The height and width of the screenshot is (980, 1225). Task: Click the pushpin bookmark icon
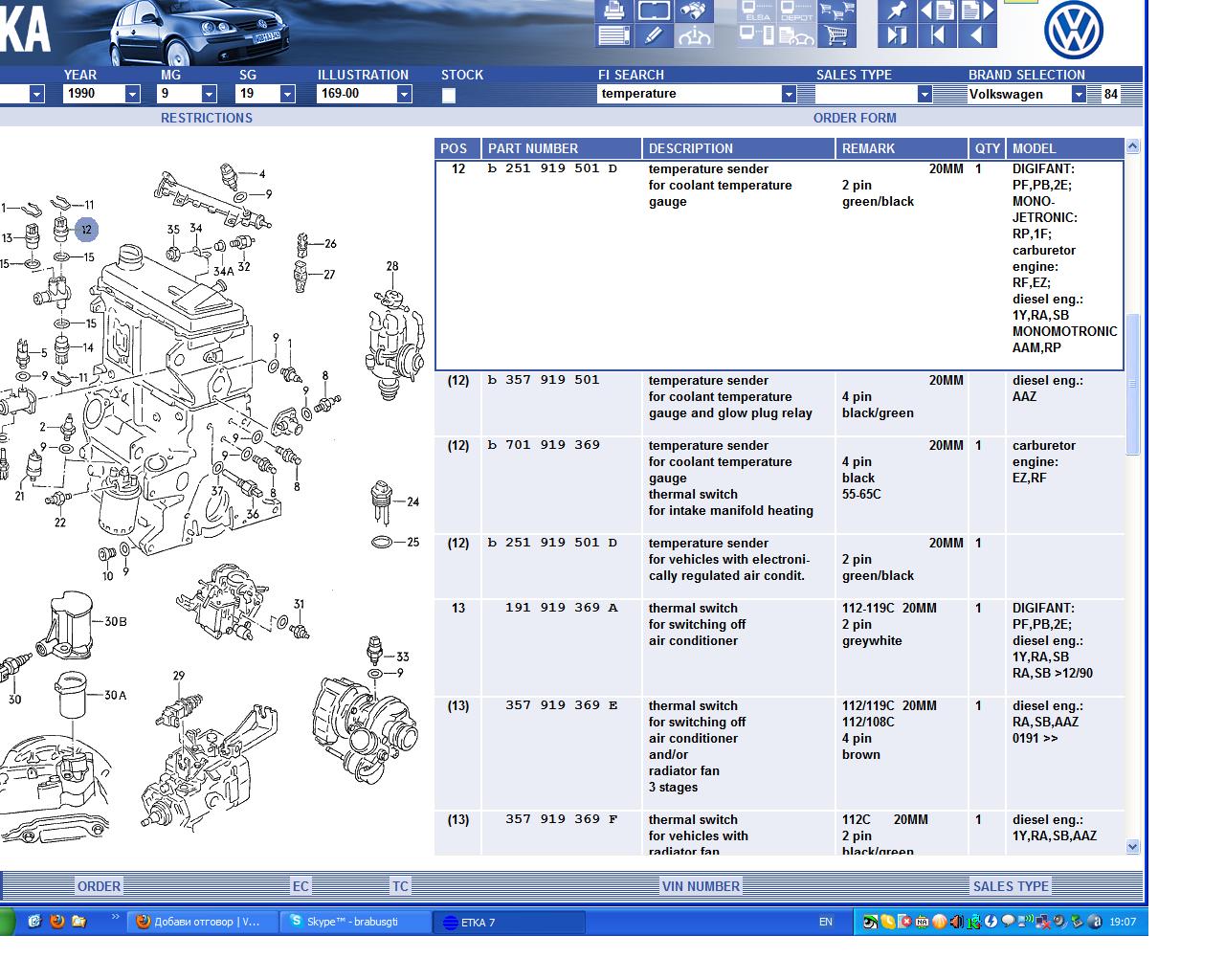tap(897, 11)
